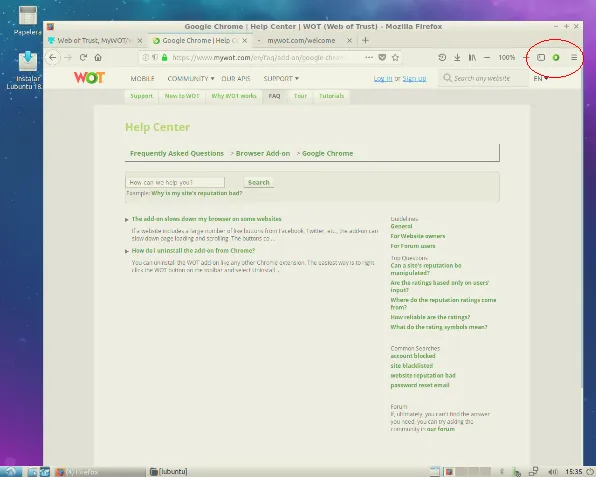Zoom in with the plus button
Image resolution: width=596 pixels, height=477 pixels.
pyautogui.click(x=526, y=57)
